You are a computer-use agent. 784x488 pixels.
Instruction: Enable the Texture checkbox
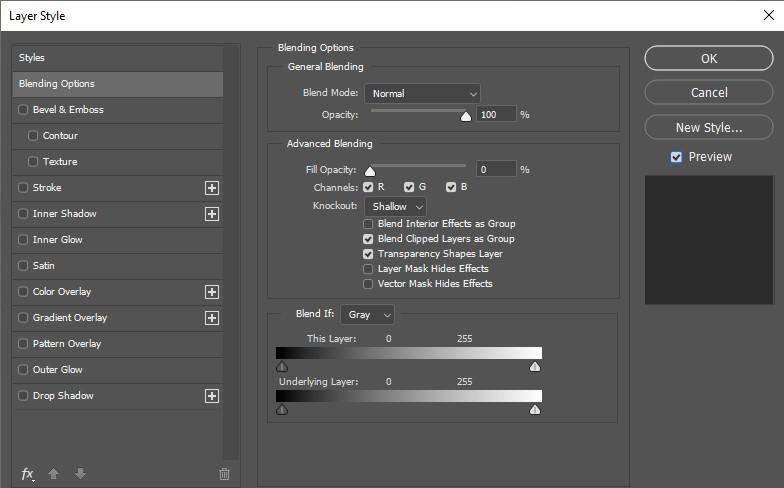click(33, 162)
